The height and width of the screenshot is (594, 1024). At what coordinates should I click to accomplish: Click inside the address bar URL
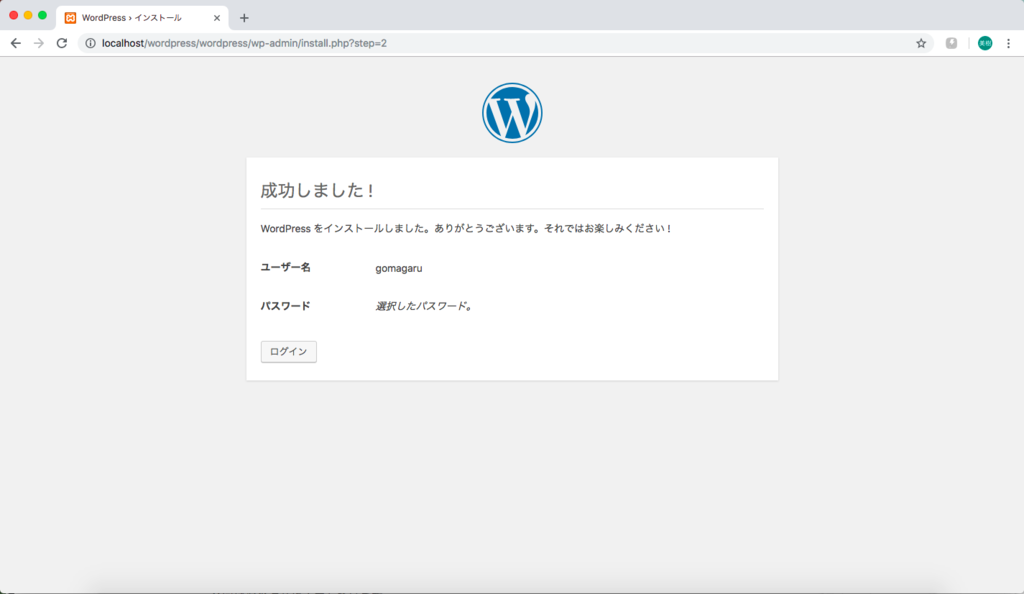(250, 43)
